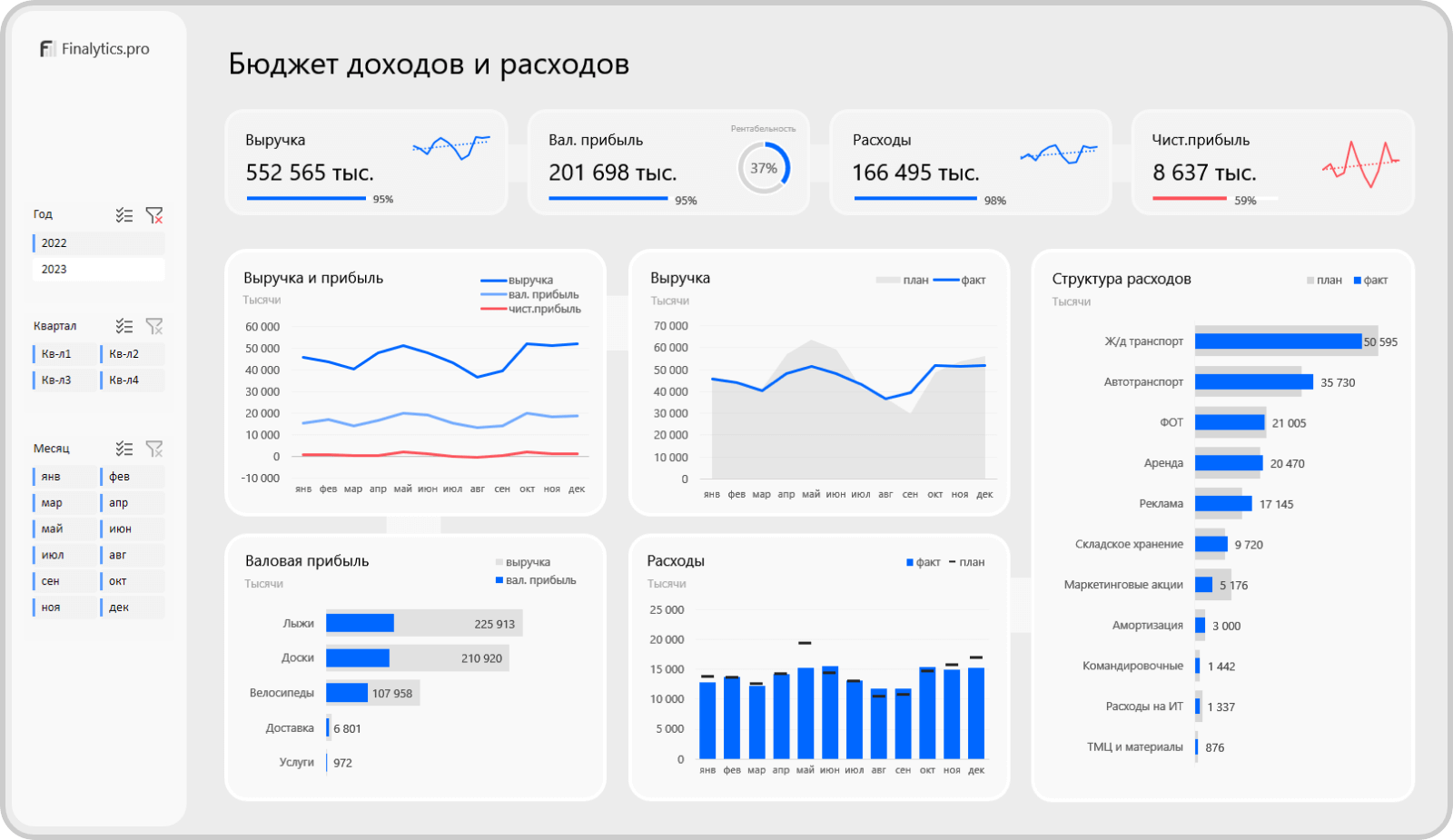Toggle quarter Кв-л4 filter
This screenshot has width=1453, height=840.
tap(133, 380)
